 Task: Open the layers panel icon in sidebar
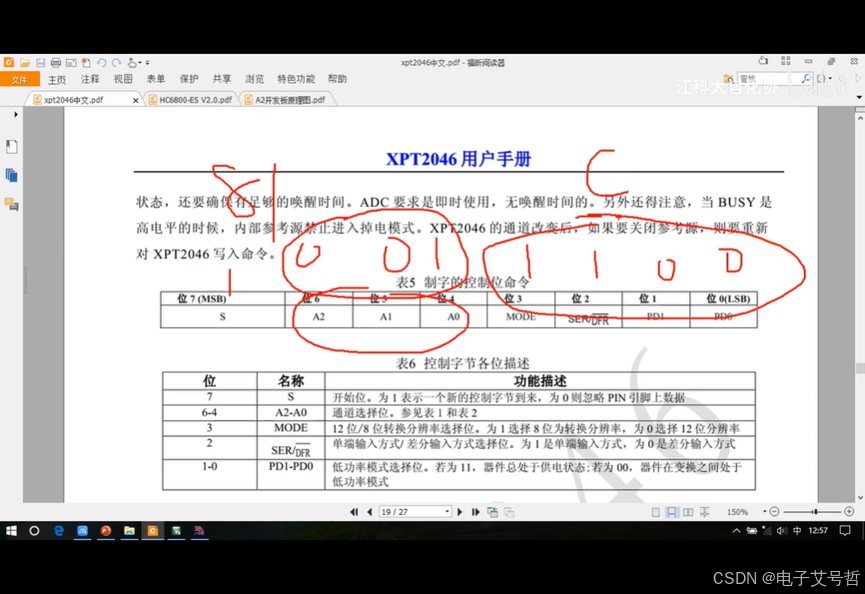(12, 176)
